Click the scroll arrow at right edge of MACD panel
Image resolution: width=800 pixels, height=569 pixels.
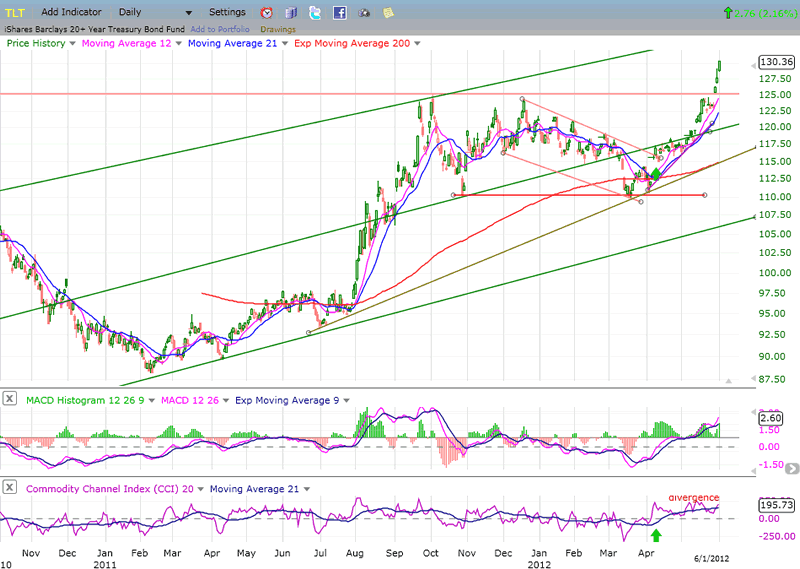coord(791,468)
